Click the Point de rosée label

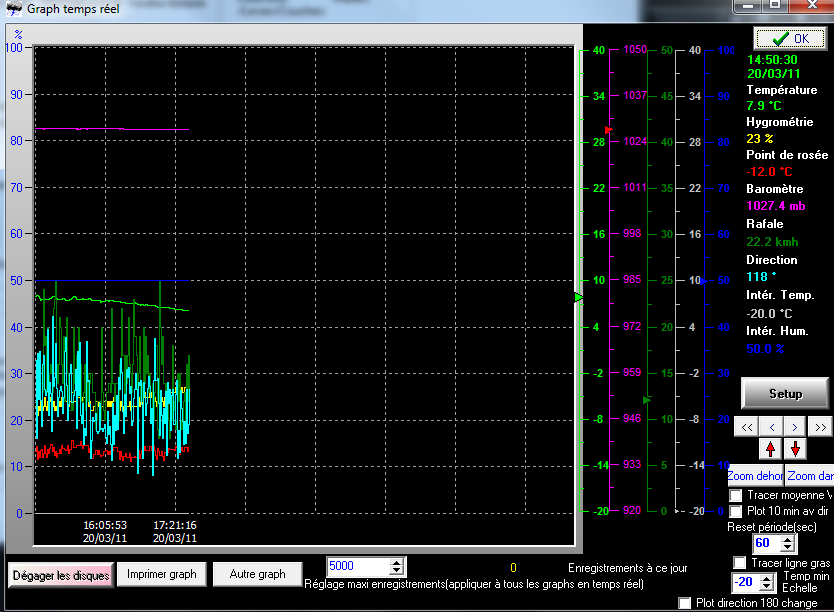(x=787, y=155)
